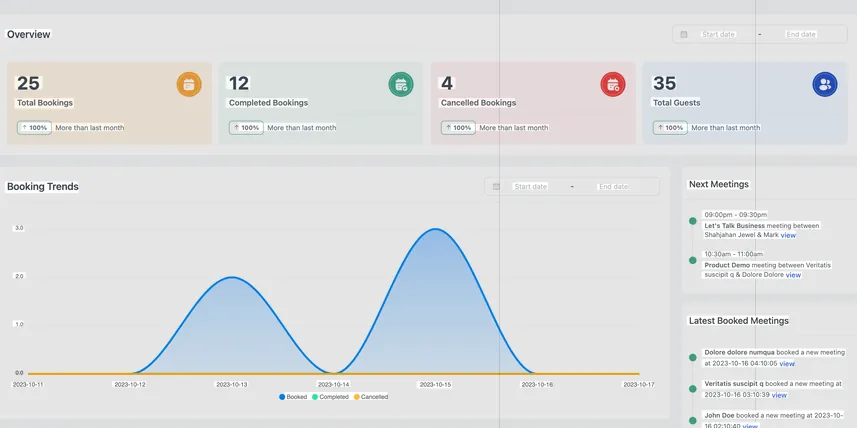This screenshot has height=428, width=857.
Task: Open view link for Product Demo meeting
Action: click(x=793, y=275)
